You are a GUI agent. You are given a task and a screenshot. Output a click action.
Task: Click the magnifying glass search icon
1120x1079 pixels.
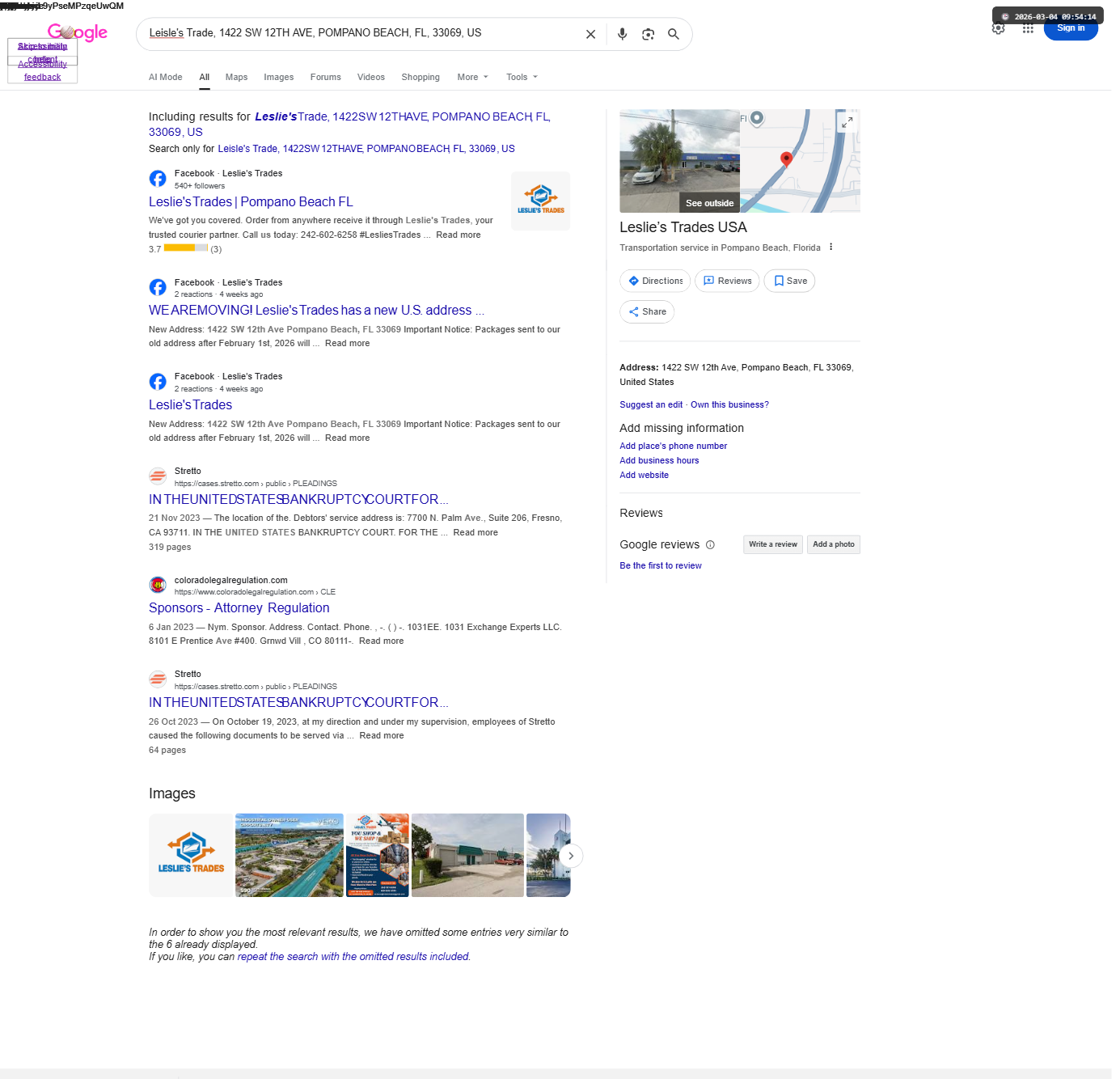point(673,34)
